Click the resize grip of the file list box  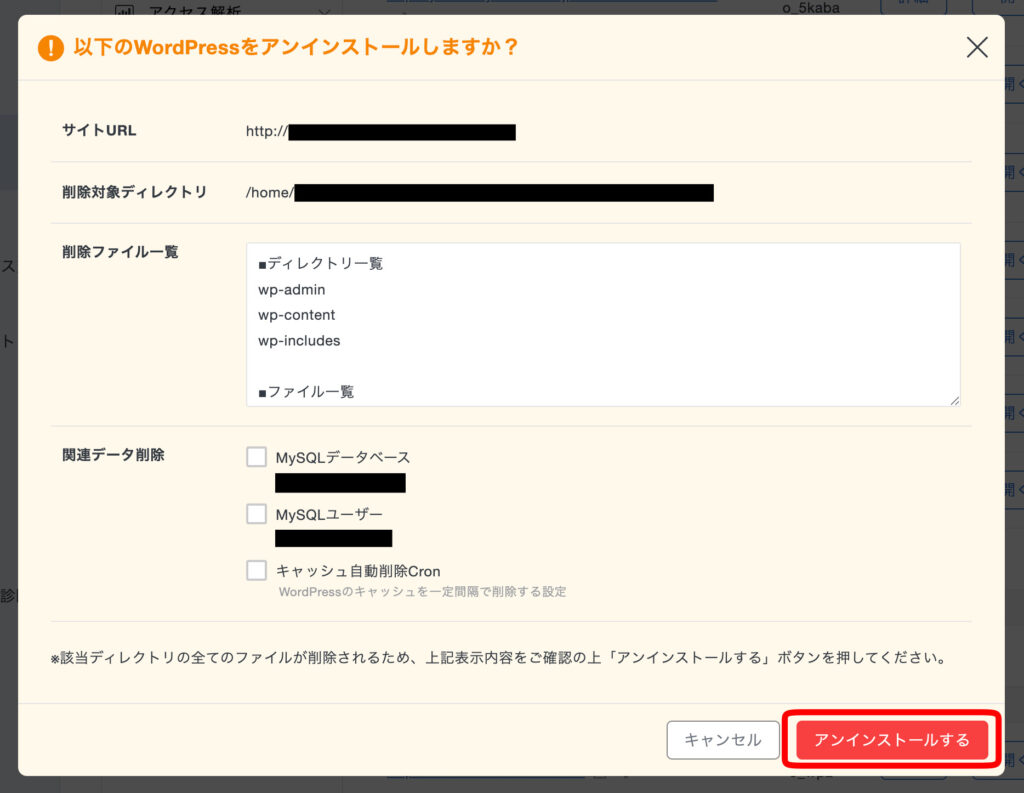tap(954, 400)
